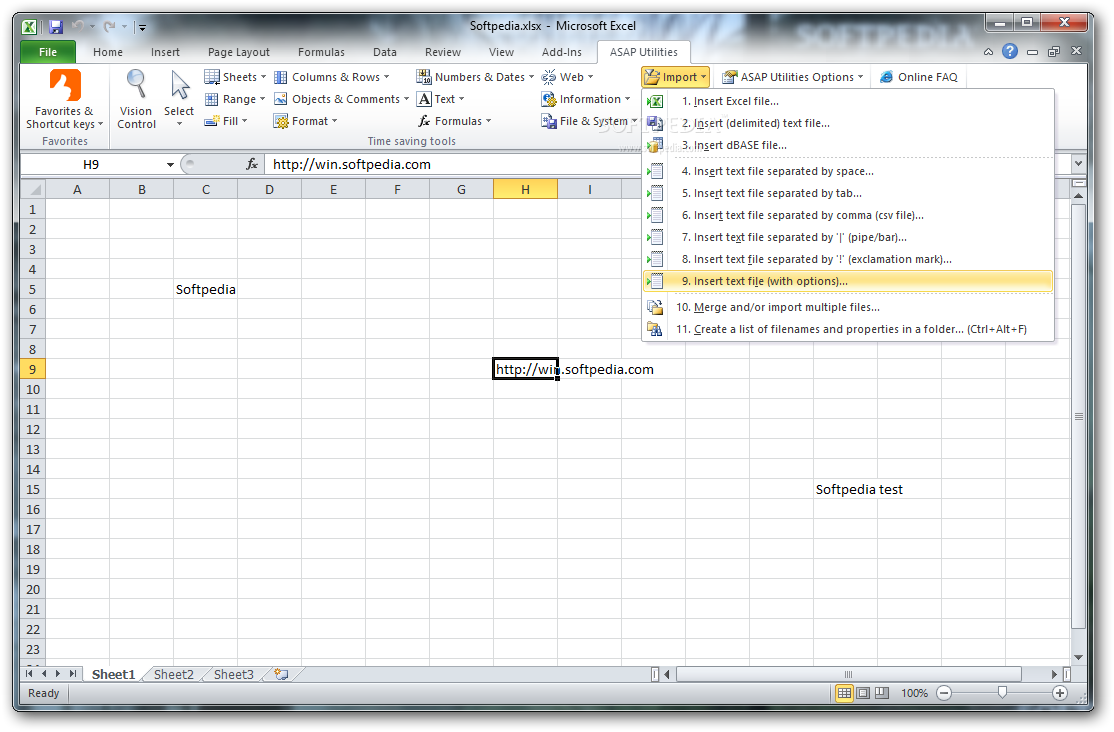Choose Insert text file (with options)
The width and height of the screenshot is (1114, 732).
point(848,281)
